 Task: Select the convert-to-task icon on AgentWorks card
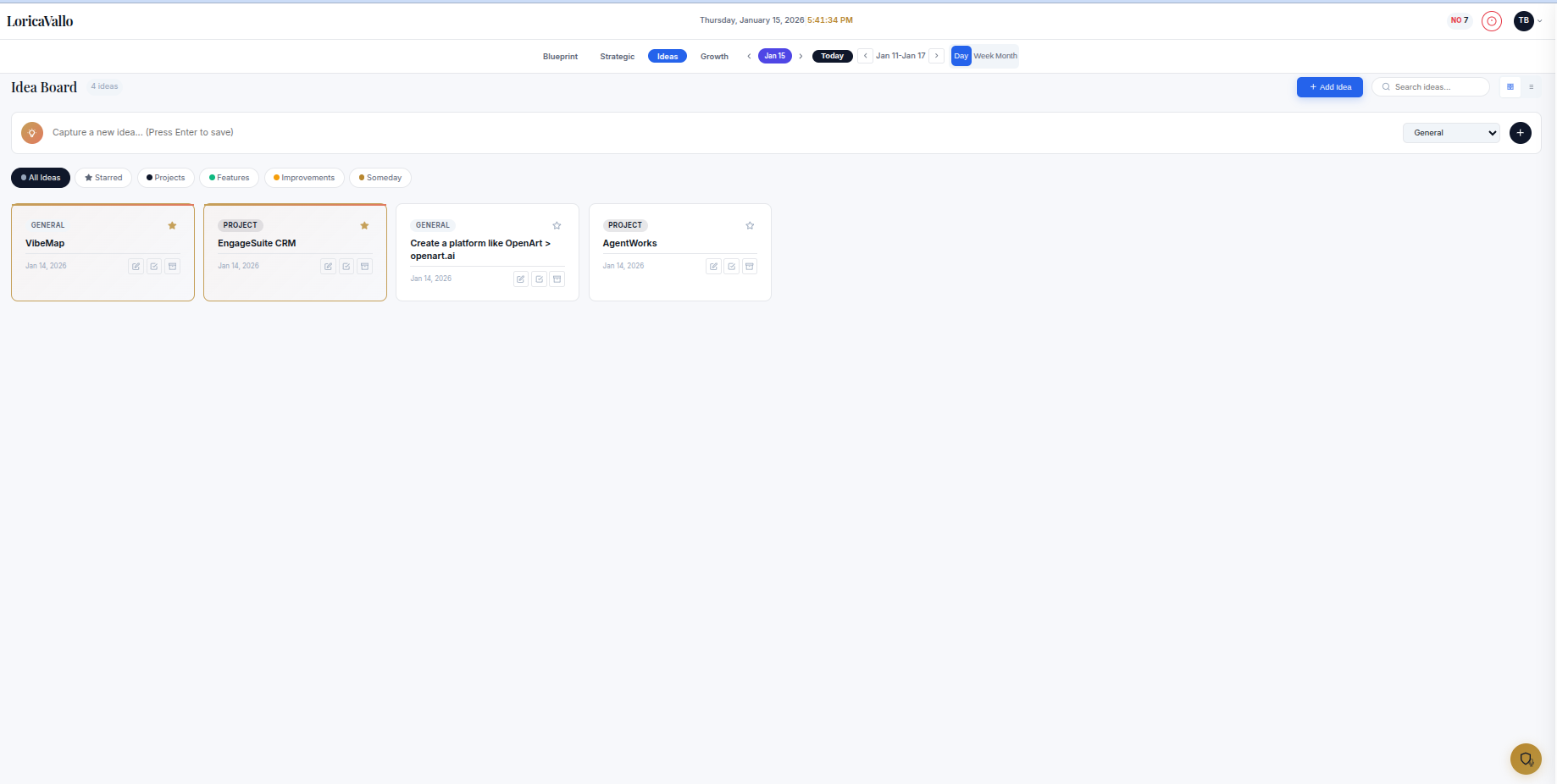click(731, 266)
